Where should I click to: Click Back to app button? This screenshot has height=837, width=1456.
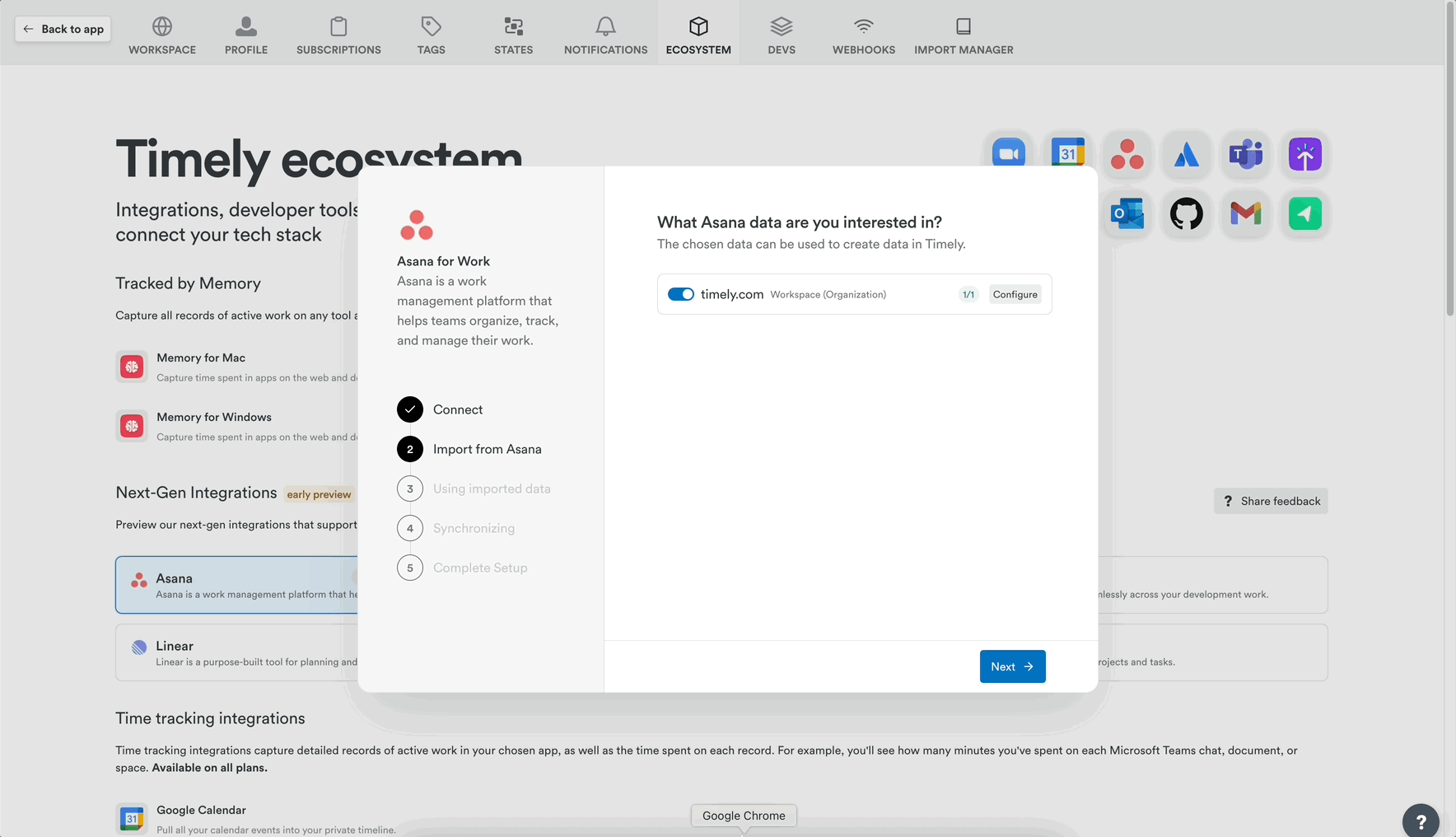pos(63,29)
